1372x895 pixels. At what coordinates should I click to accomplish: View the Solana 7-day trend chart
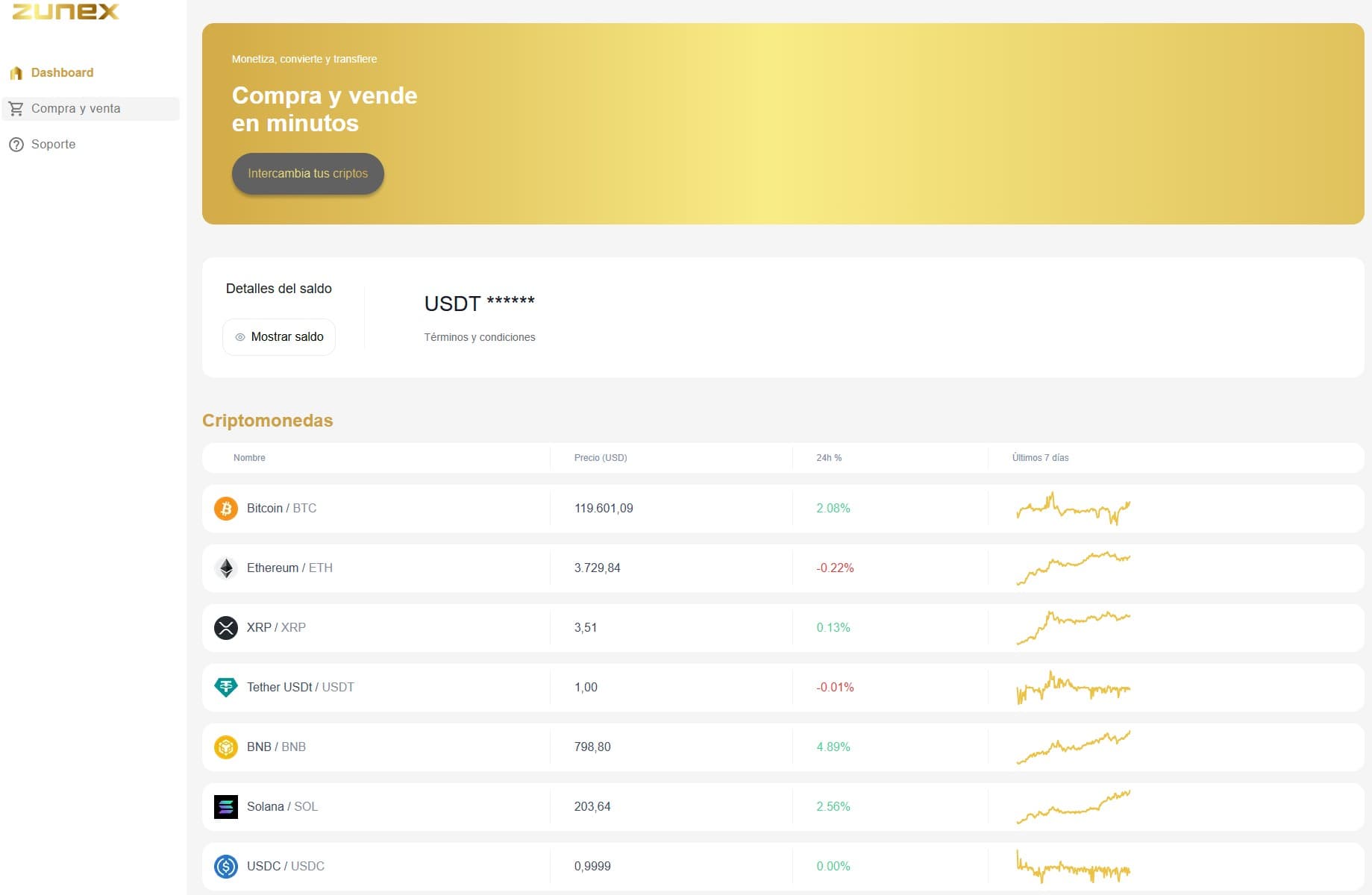tap(1073, 806)
